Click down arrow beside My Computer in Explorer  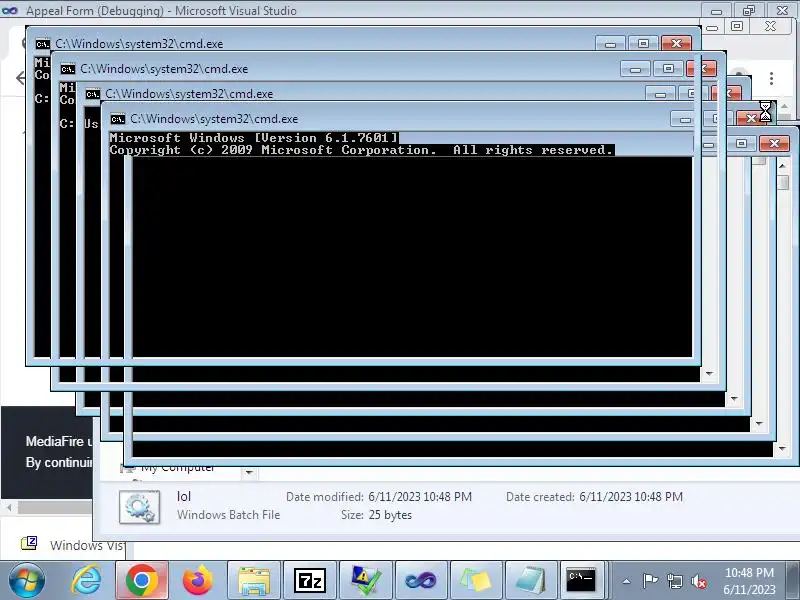pyautogui.click(x=249, y=472)
